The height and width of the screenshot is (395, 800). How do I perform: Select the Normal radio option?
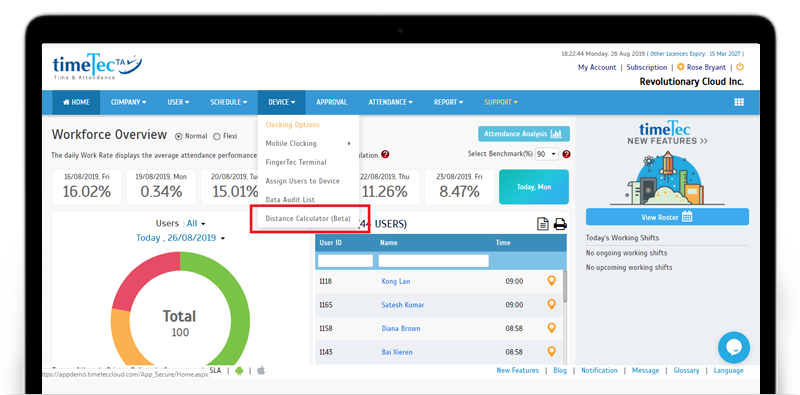click(x=179, y=136)
